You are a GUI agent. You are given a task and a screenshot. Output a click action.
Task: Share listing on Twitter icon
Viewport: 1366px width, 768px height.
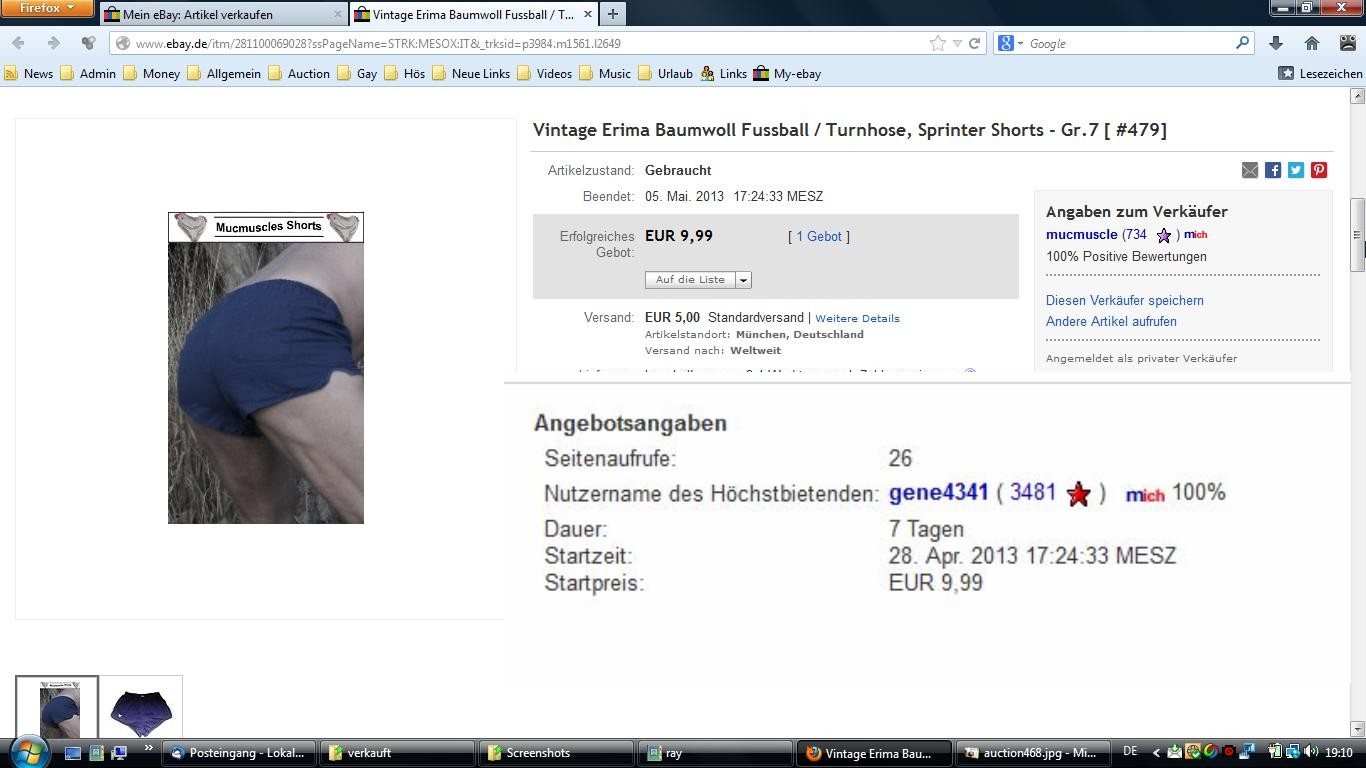point(1296,170)
